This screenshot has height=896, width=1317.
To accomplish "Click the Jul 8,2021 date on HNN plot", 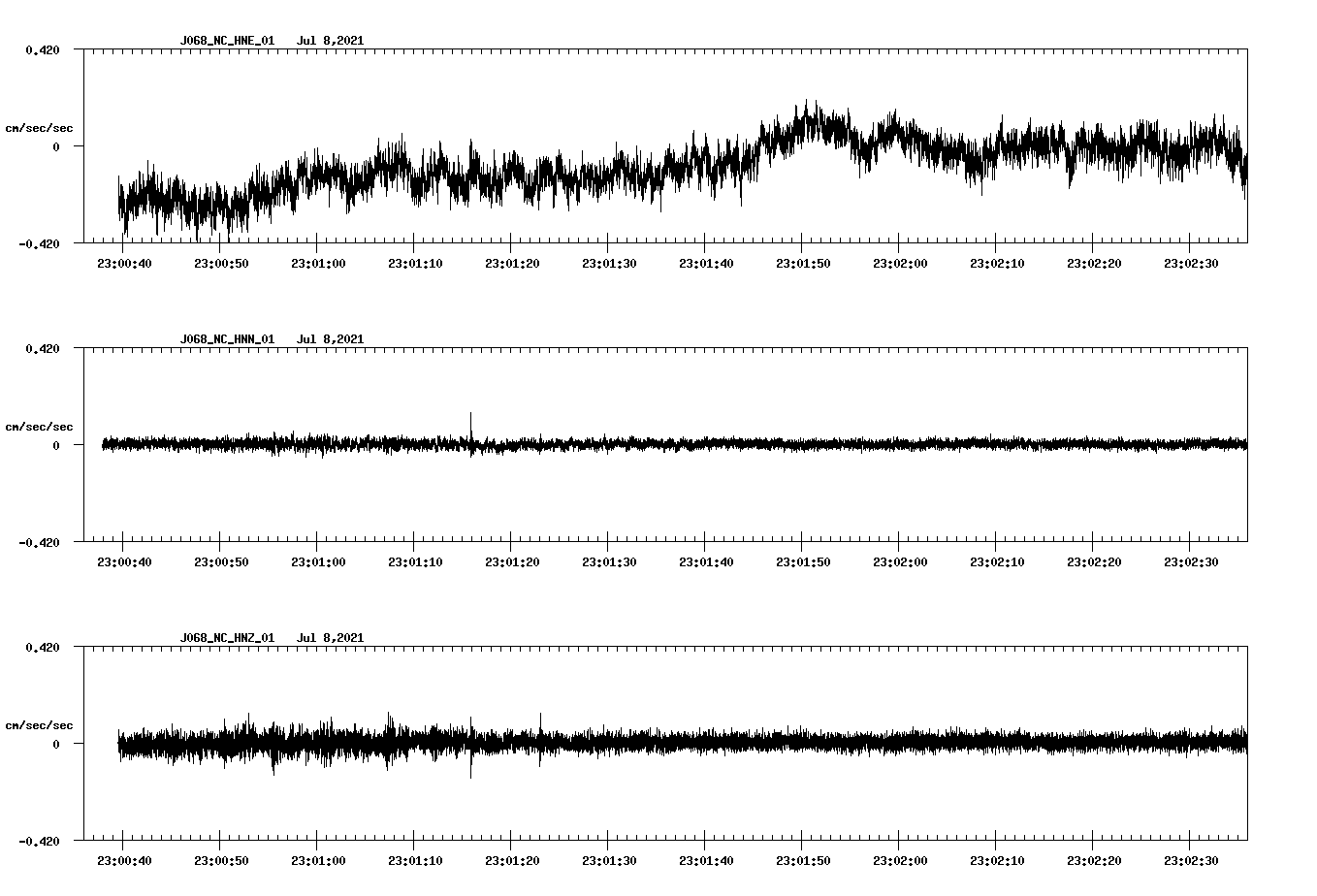I will click(x=330, y=339).
